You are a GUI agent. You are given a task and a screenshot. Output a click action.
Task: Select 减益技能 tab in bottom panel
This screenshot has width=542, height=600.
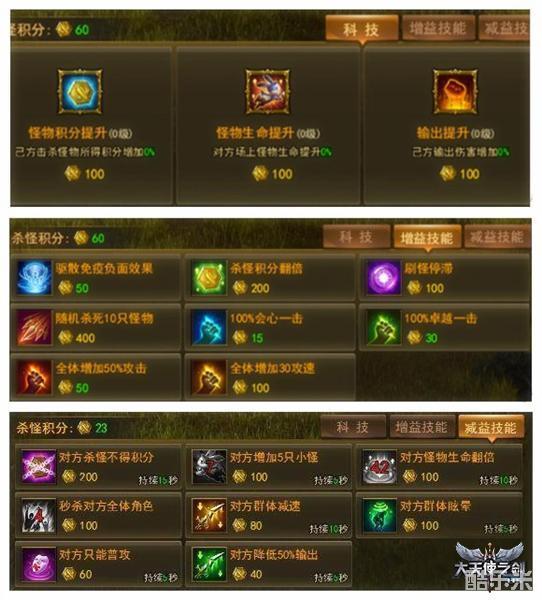pos(491,427)
